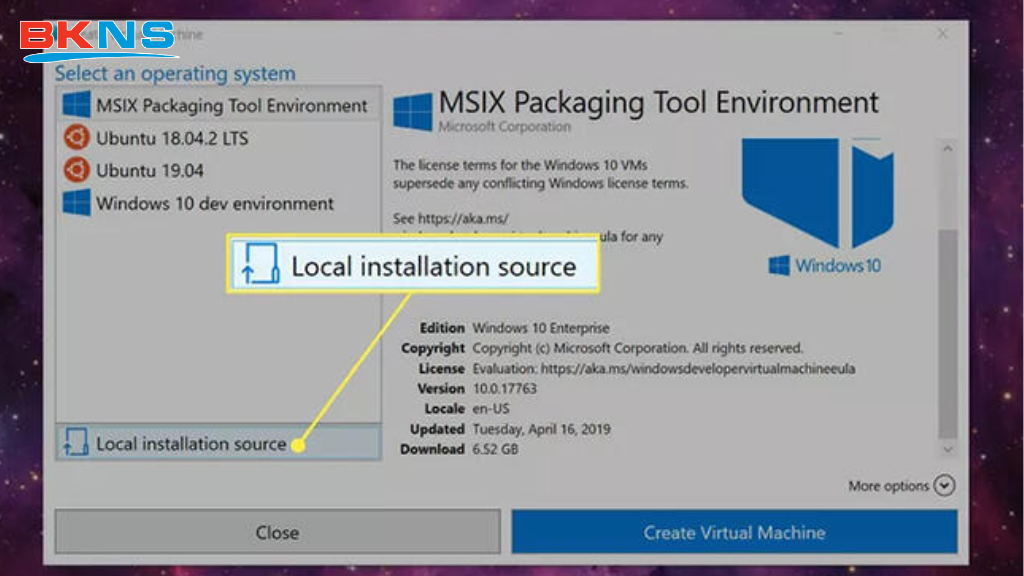The width and height of the screenshot is (1024, 576).
Task: Click the local source icon inside the yellow callout
Action: click(x=260, y=265)
